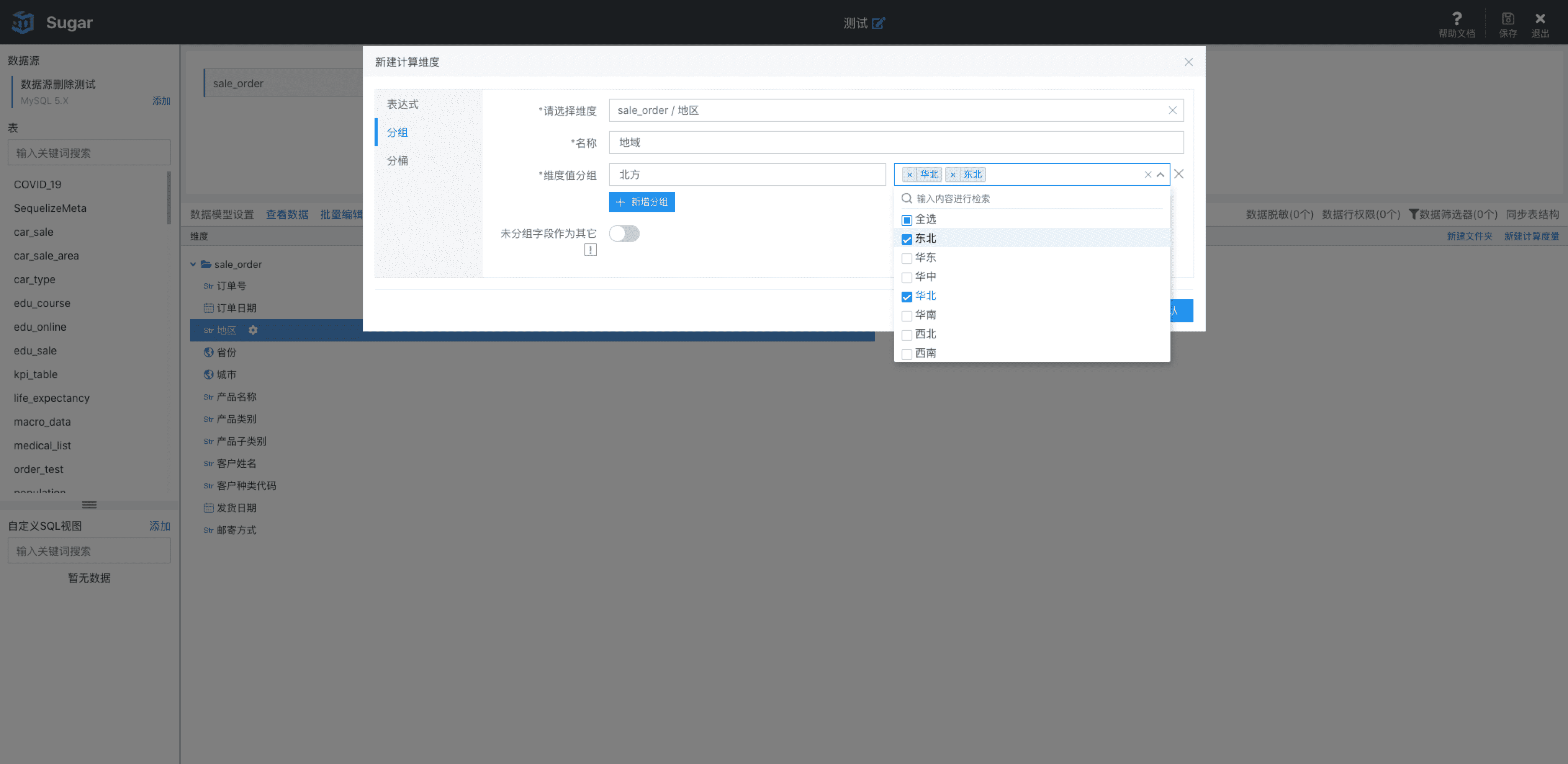The width and height of the screenshot is (1568, 764).
Task: Click the Sugar logo icon
Action: pyautogui.click(x=23, y=23)
